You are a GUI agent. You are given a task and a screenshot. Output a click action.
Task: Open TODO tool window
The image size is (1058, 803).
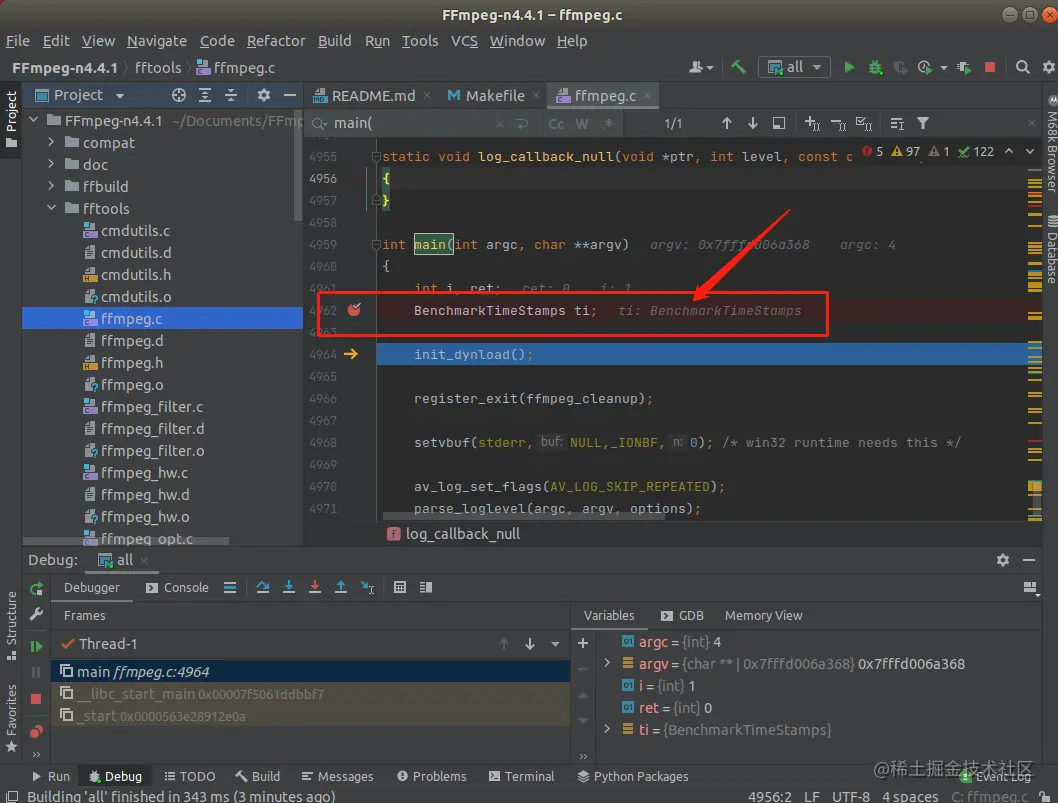tap(190, 776)
